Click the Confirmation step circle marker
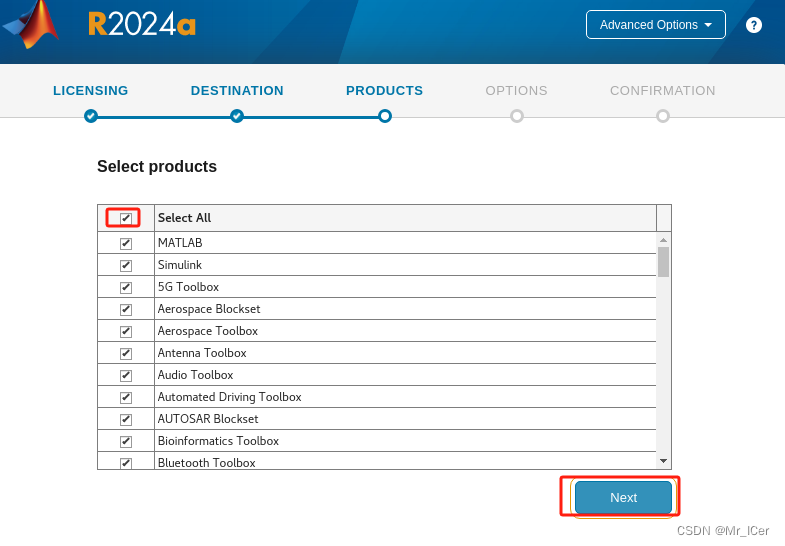This screenshot has width=785, height=546. click(663, 116)
